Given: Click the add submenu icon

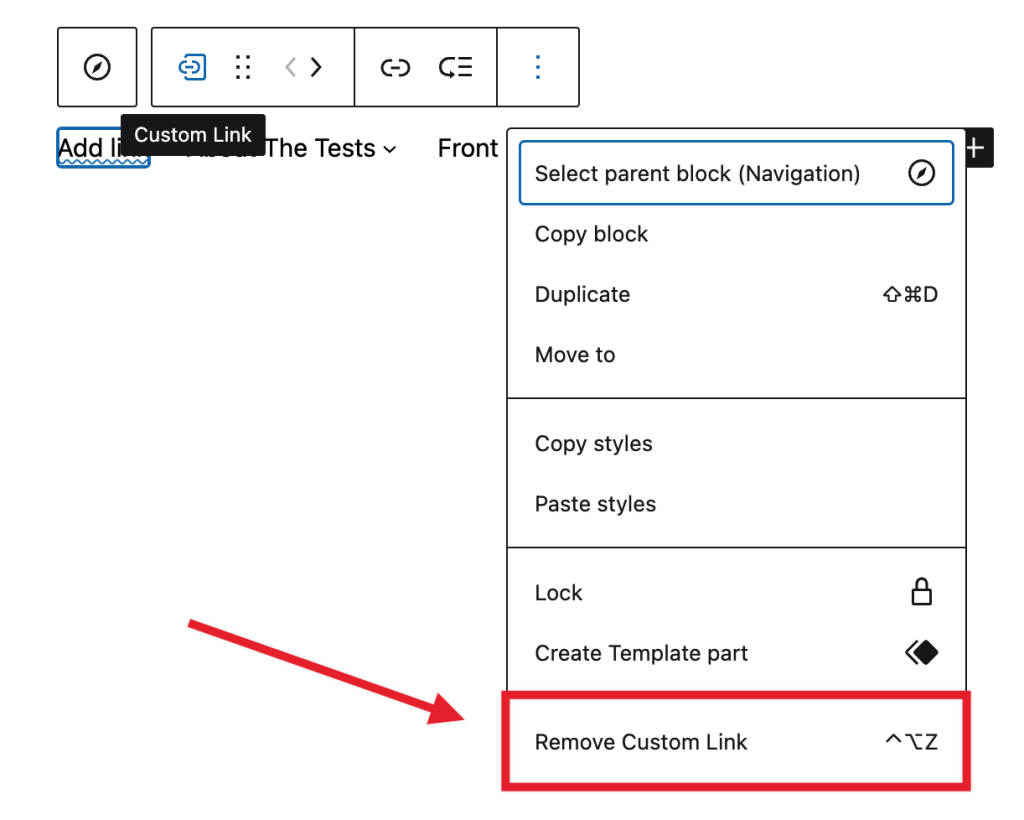Looking at the screenshot, I should pyautogui.click(x=456, y=67).
